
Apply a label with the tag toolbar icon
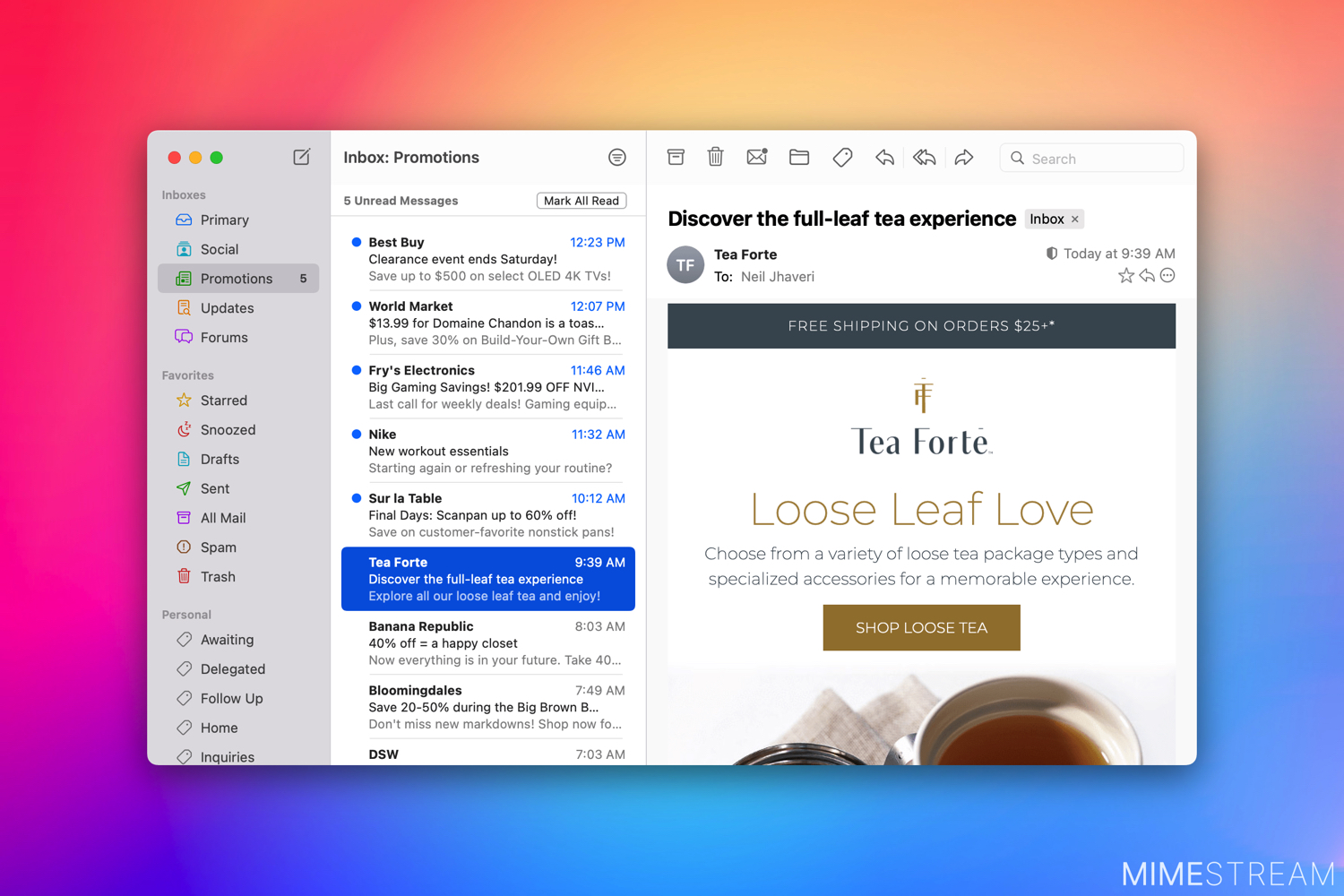point(842,158)
